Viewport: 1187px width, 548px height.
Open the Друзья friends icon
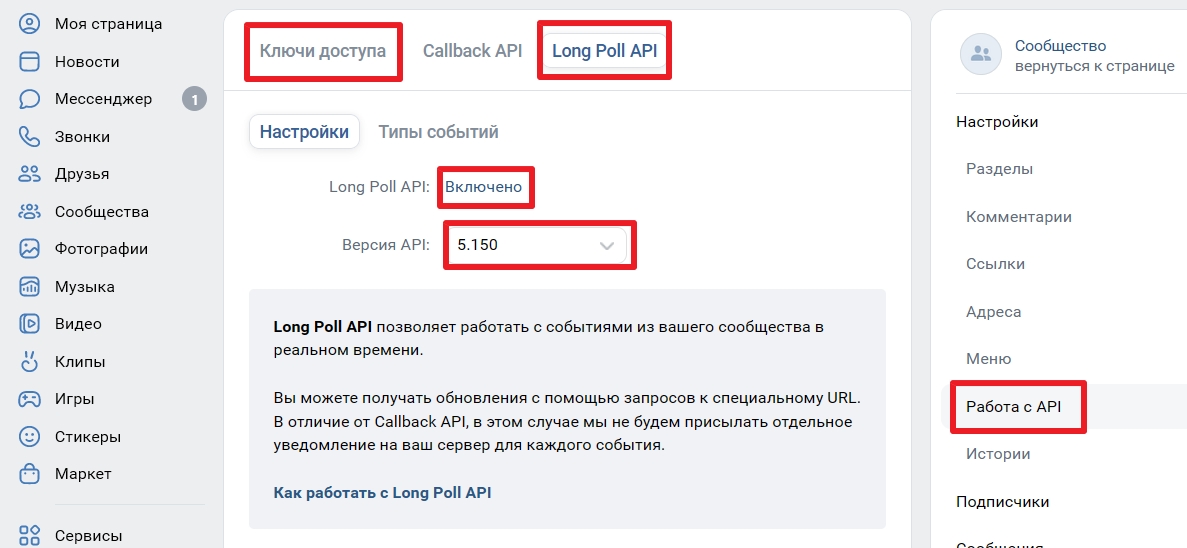(x=29, y=174)
